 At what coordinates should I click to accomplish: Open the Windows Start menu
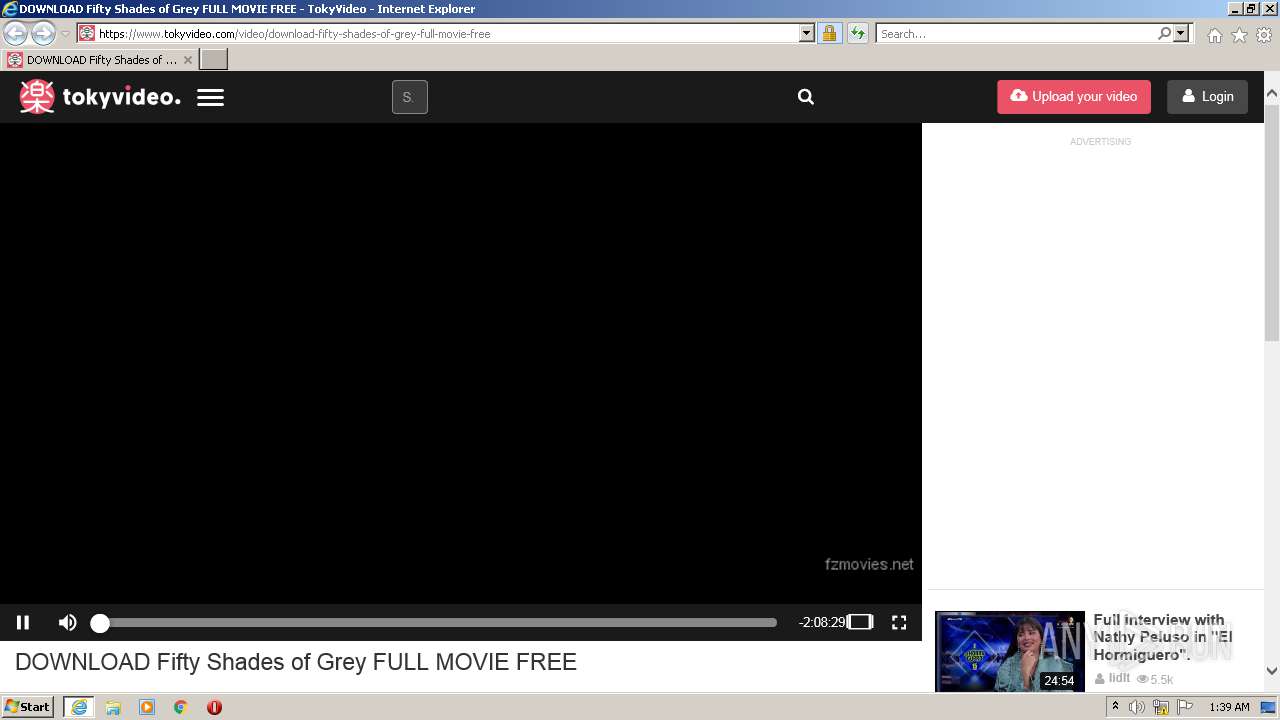point(28,706)
